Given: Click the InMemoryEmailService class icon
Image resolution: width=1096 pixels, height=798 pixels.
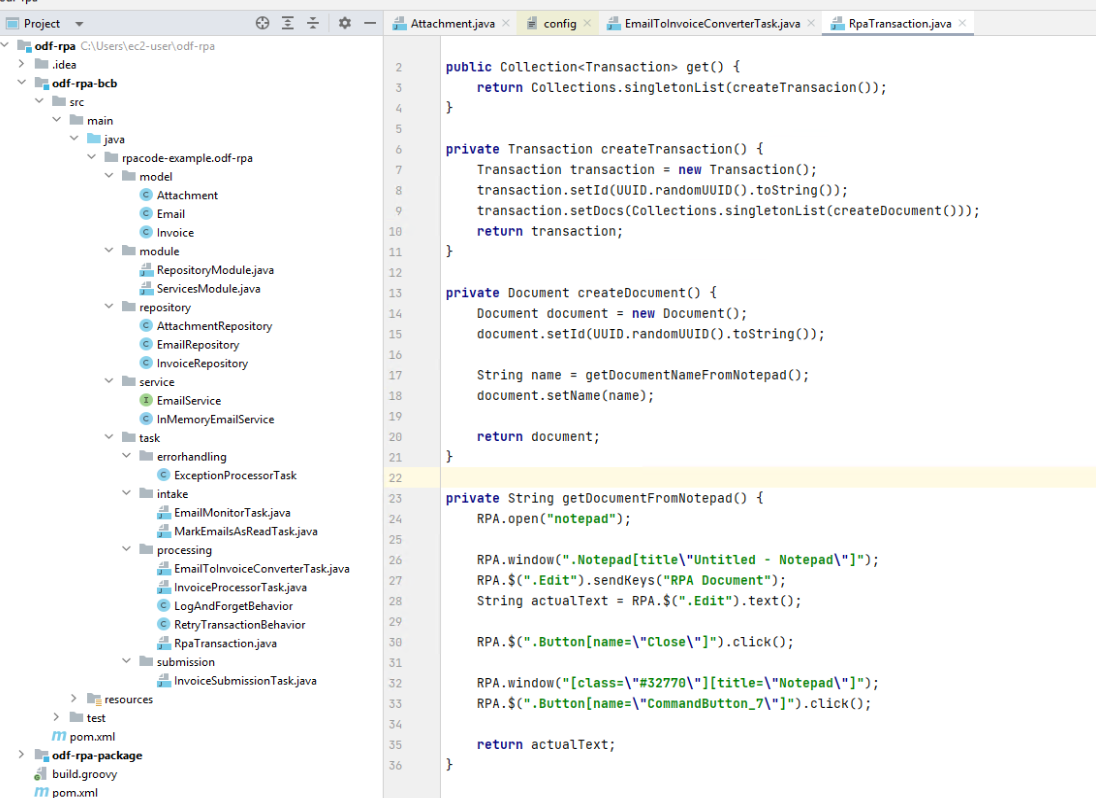Looking at the screenshot, I should [146, 419].
